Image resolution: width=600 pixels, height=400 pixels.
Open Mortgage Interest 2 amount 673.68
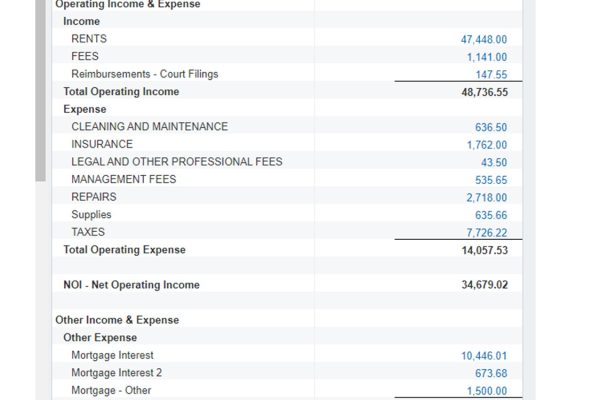[491, 373]
